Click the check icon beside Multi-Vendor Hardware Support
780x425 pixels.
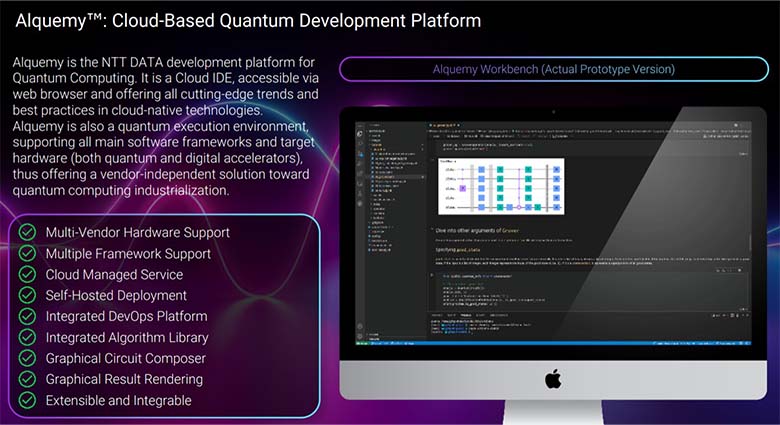(x=28, y=233)
